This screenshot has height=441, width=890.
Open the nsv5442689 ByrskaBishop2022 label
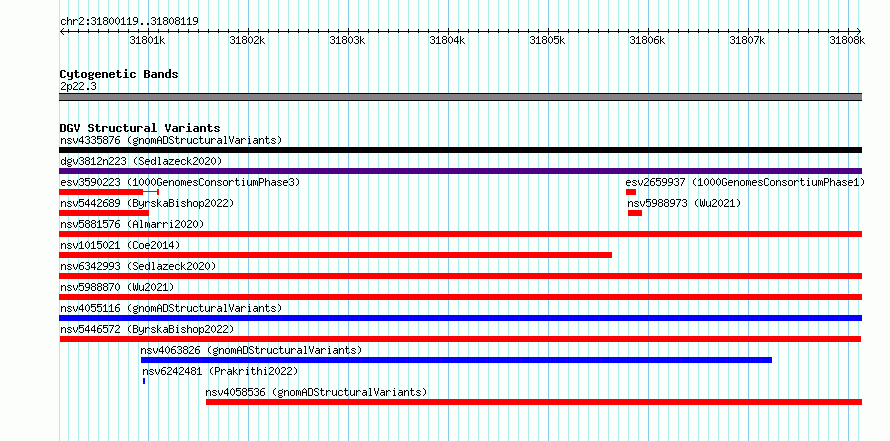[x=147, y=203]
